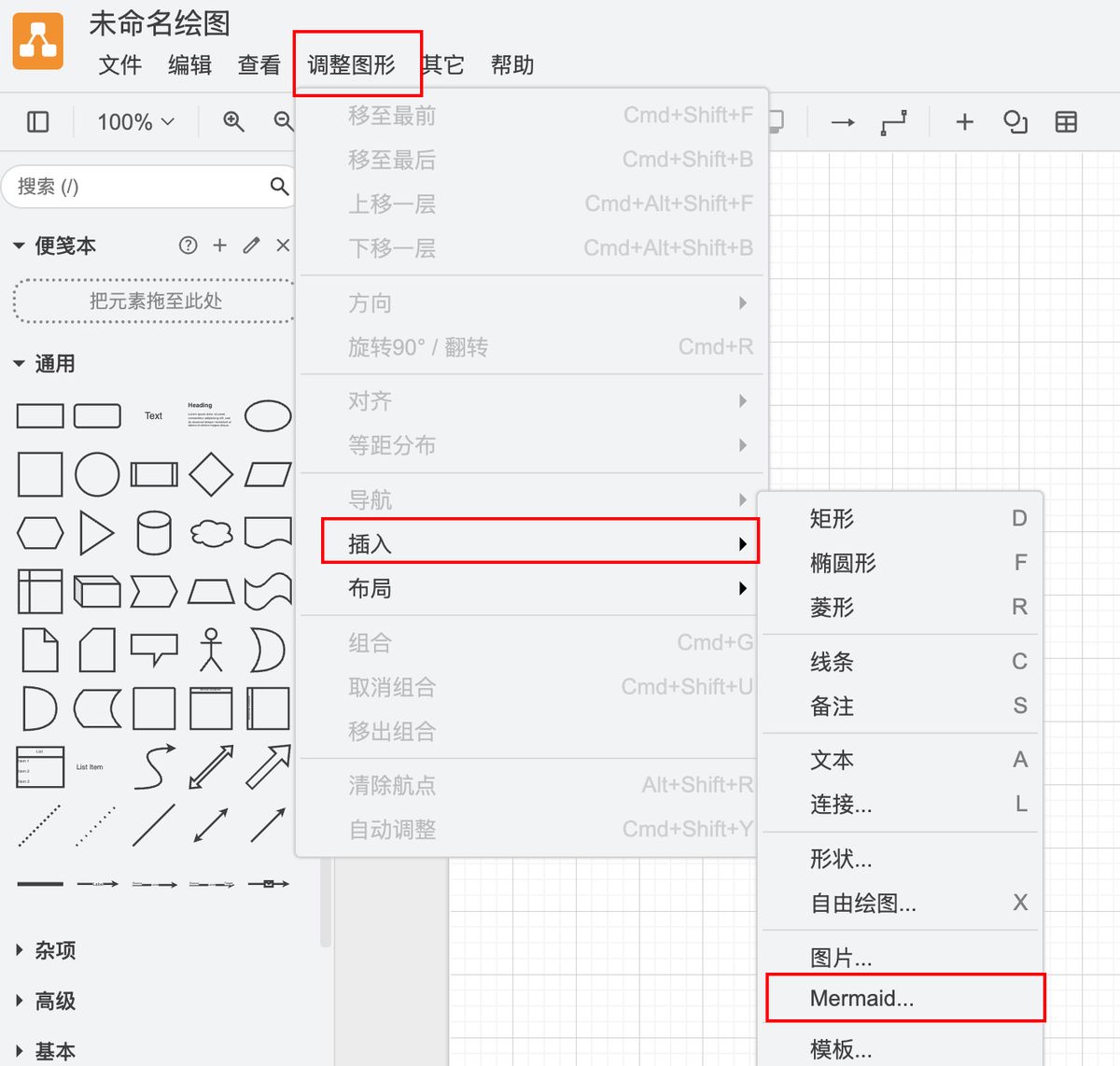Screen dimensions: 1120x1066
Task: Click the scratchpad edit pencil icon
Action: tap(251, 245)
